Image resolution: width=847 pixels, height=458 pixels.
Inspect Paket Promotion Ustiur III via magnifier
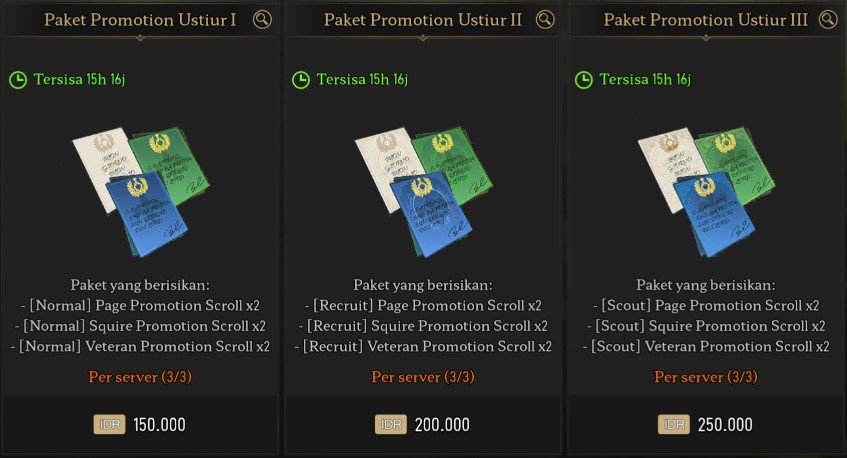[827, 19]
